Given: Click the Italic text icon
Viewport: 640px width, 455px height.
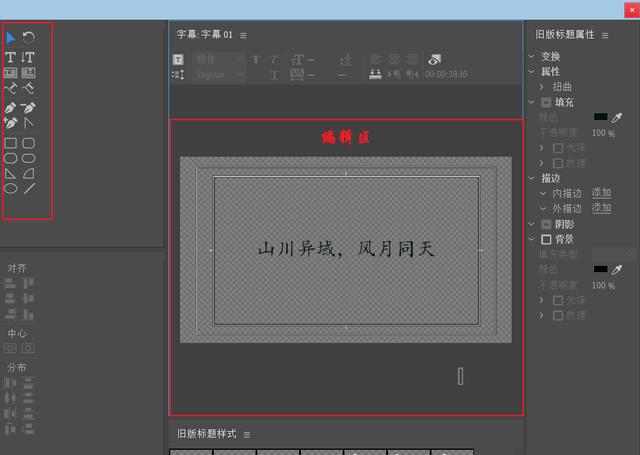Looking at the screenshot, I should point(274,60).
